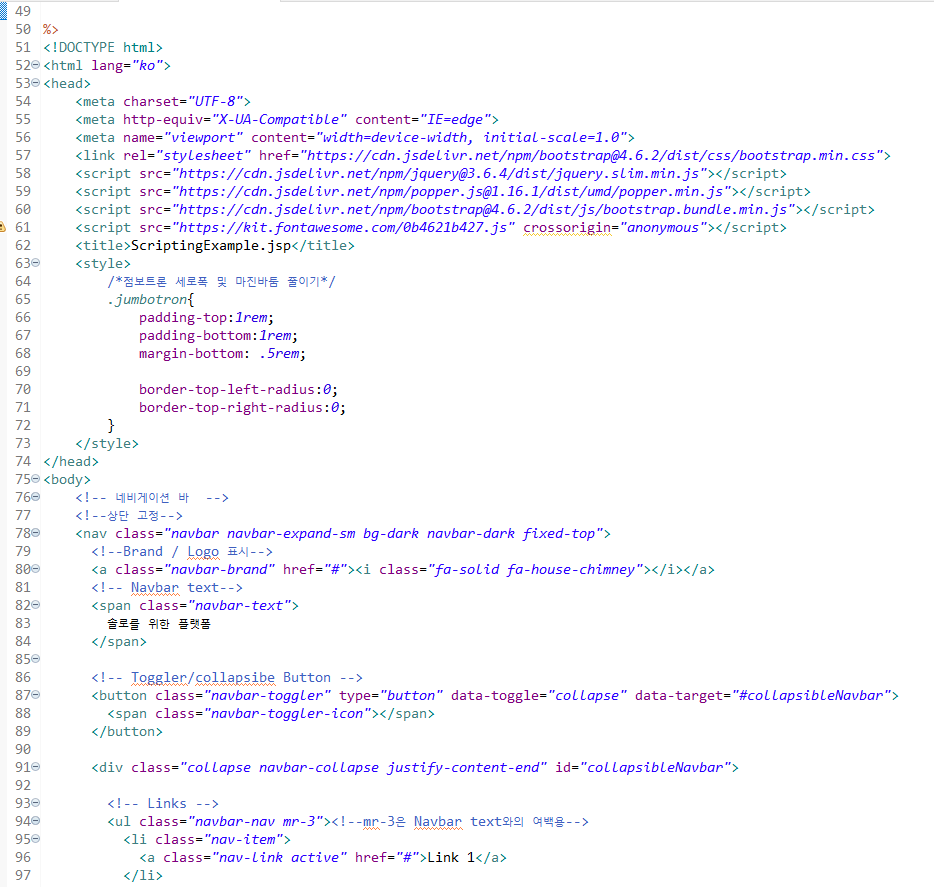The height and width of the screenshot is (887, 934).
Task: Toggle the navbar-brand anchor fold on line 80
Action: (x=36, y=569)
